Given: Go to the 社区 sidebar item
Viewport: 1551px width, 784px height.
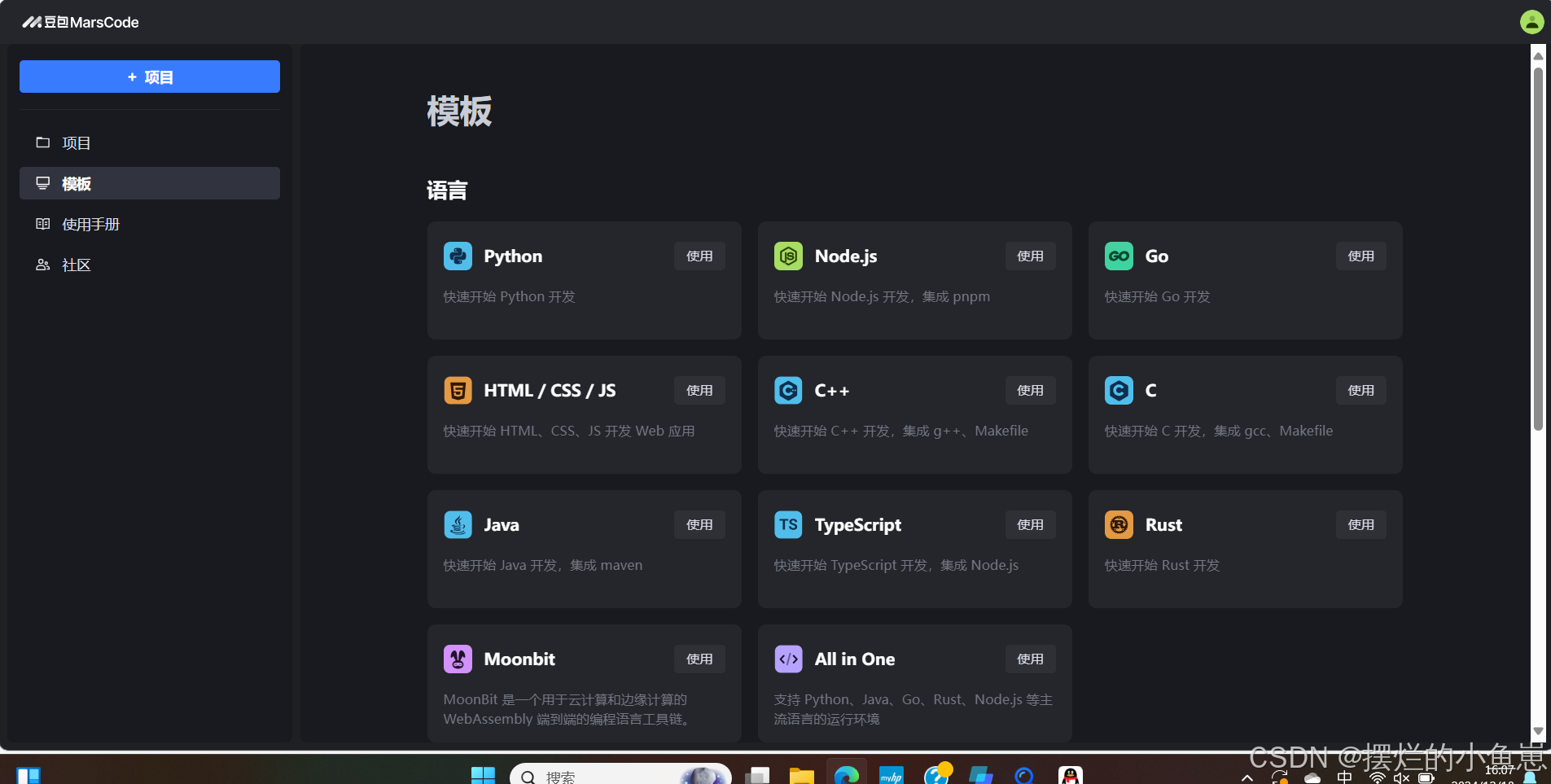Looking at the screenshot, I should (x=150, y=265).
